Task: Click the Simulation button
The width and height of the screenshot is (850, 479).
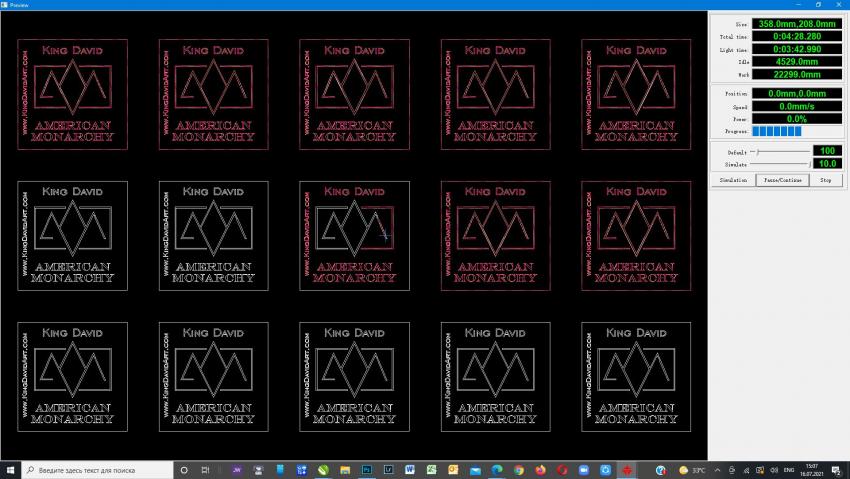Action: [x=732, y=180]
